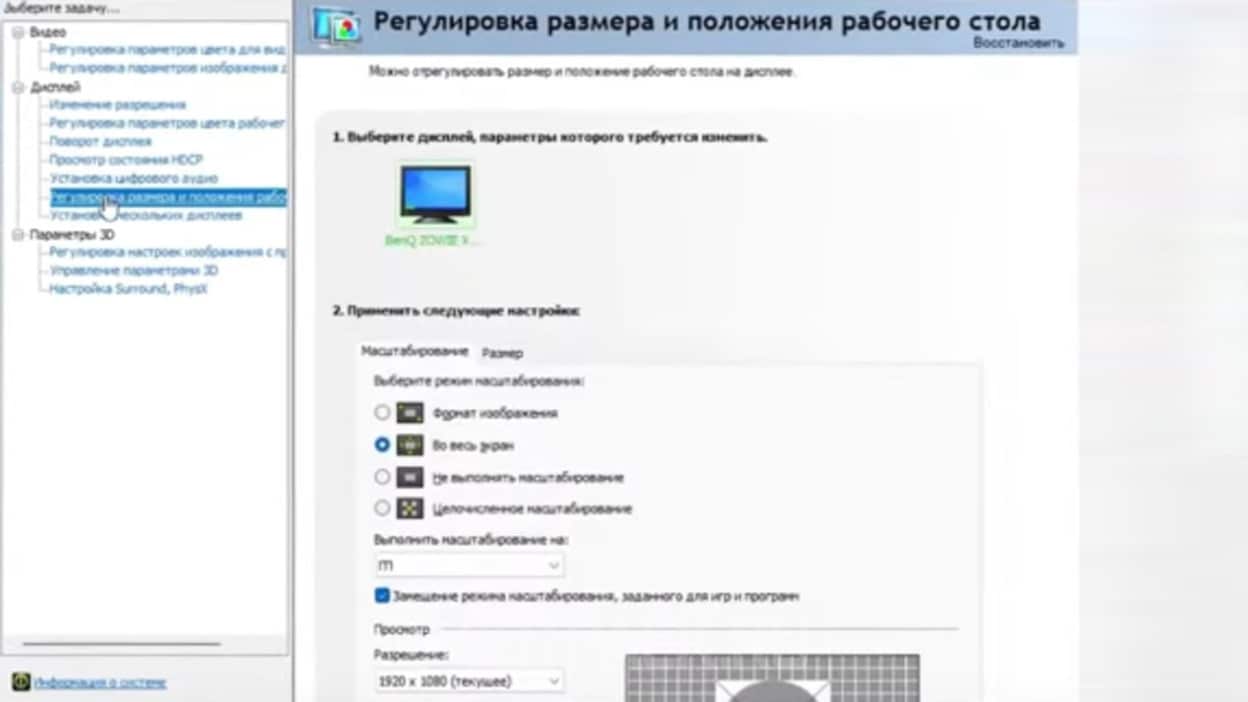Collapse the 'Видео' tree section
The height and width of the screenshot is (702, 1248).
(17, 33)
